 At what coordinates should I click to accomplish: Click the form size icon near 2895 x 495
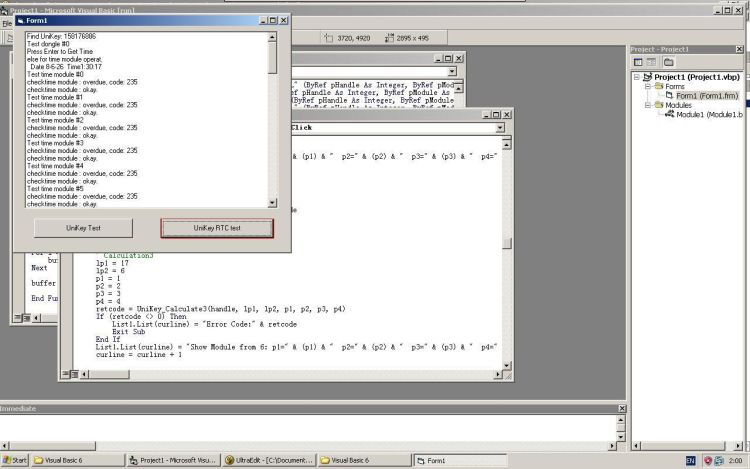[389, 38]
